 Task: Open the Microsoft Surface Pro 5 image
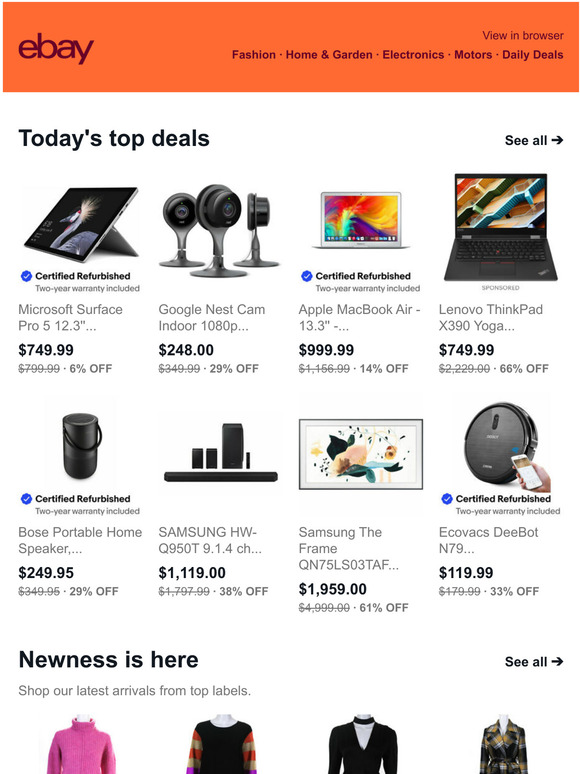[80, 224]
